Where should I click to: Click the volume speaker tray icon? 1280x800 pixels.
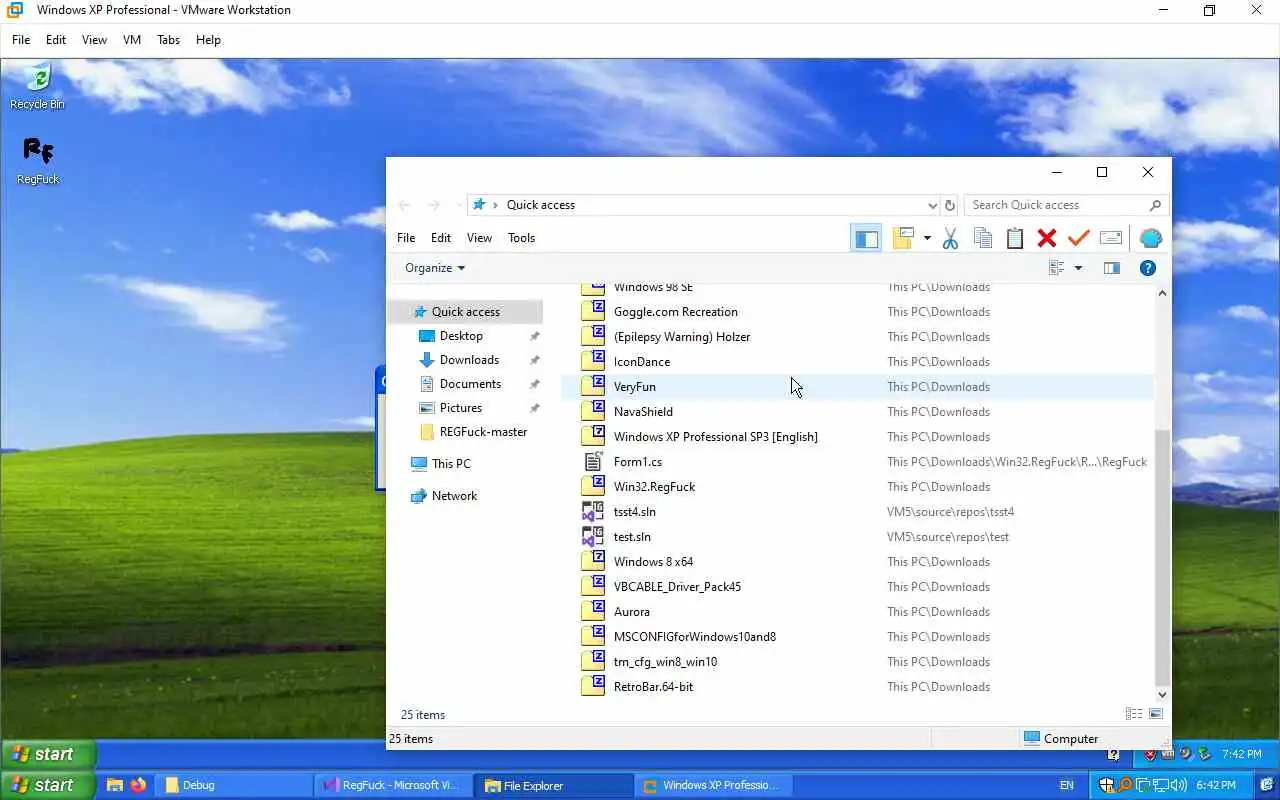(x=1180, y=785)
